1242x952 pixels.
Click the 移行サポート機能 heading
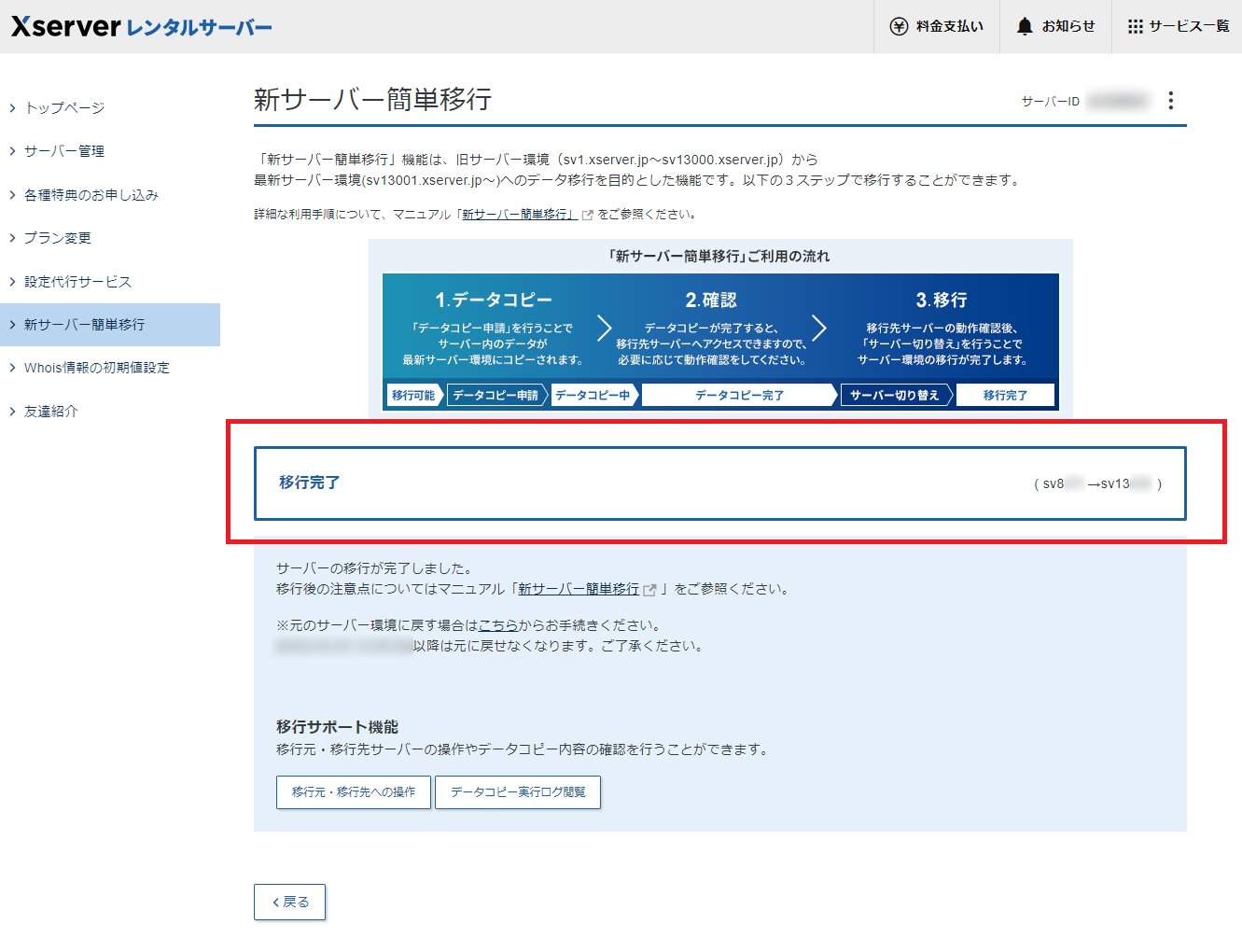(338, 727)
